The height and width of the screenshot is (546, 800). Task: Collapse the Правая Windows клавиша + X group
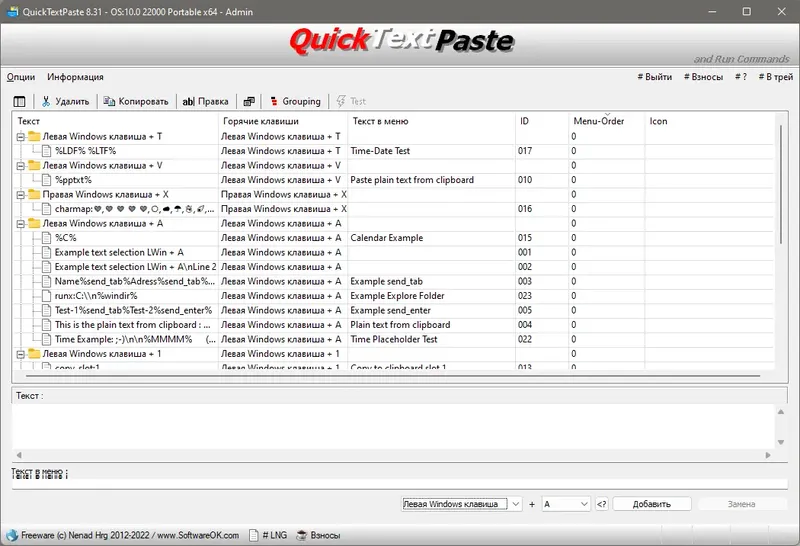pyautogui.click(x=20, y=195)
